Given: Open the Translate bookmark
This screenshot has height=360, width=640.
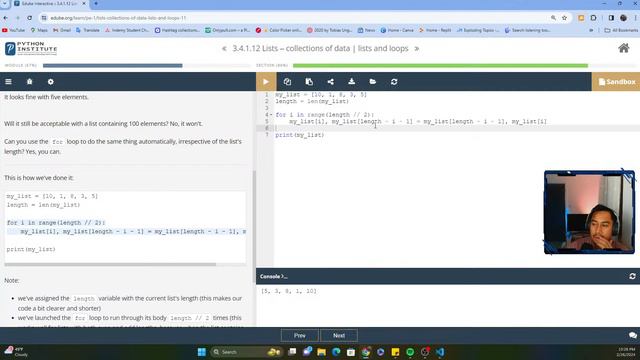Looking at the screenshot, I should [87, 30].
